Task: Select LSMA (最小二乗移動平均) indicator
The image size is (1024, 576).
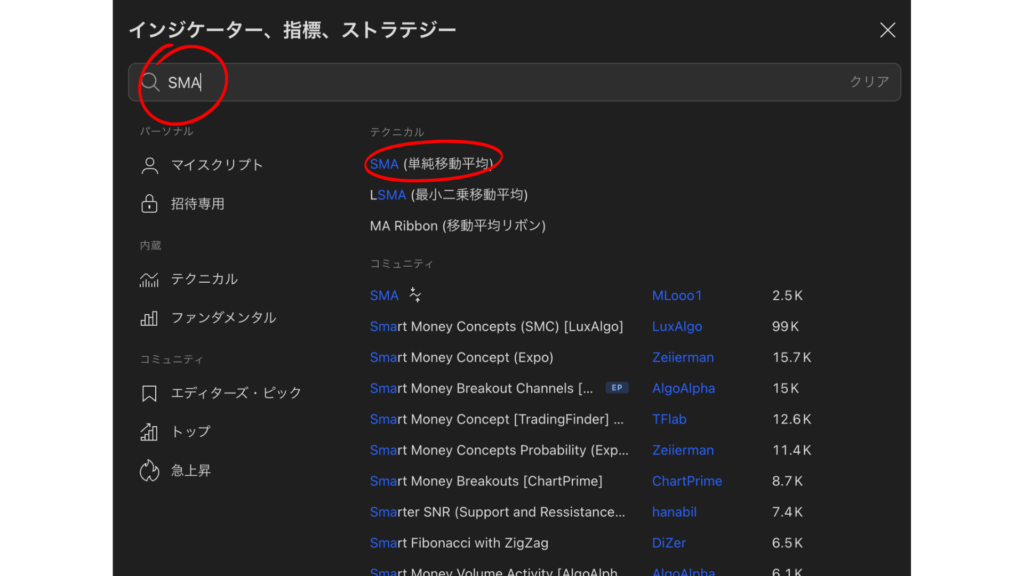Action: [448, 195]
